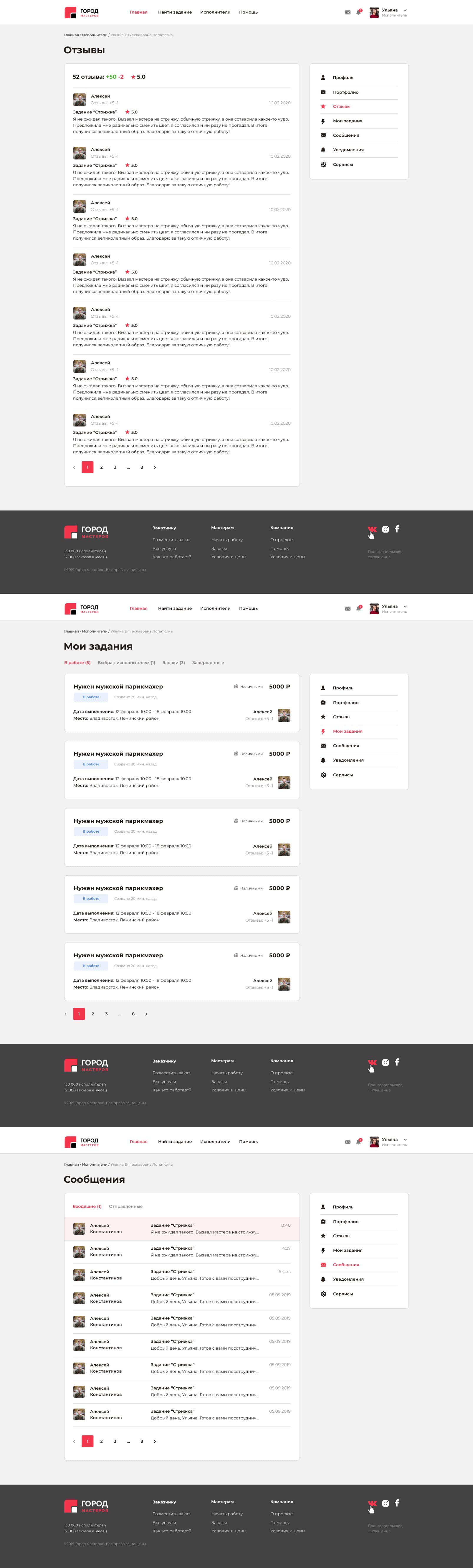This screenshot has height=1568, width=473.
Task: Open Instagram icon in Отзывы page footer
Action: point(386,529)
